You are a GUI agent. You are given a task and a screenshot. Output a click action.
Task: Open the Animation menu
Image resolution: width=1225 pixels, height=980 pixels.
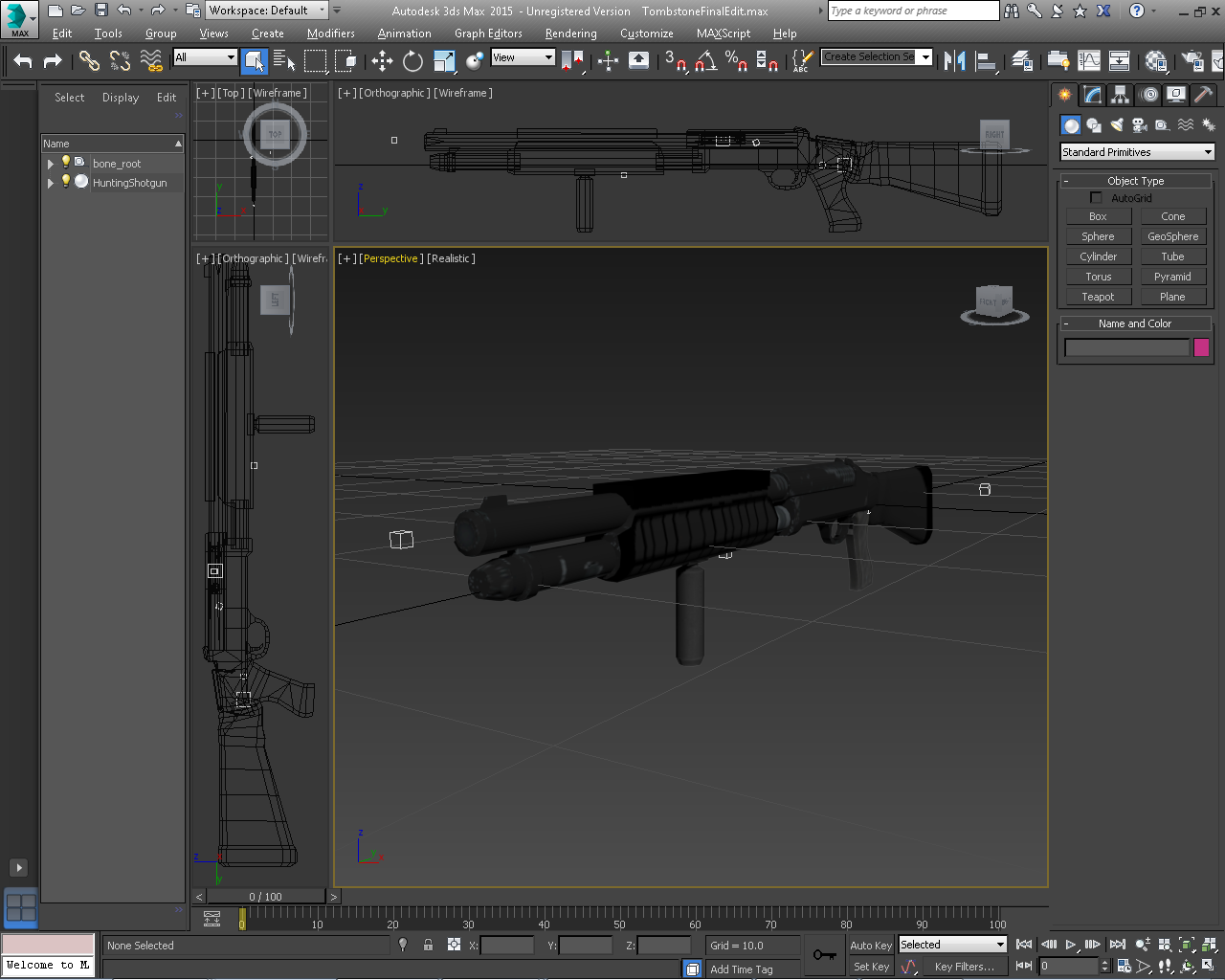click(404, 33)
